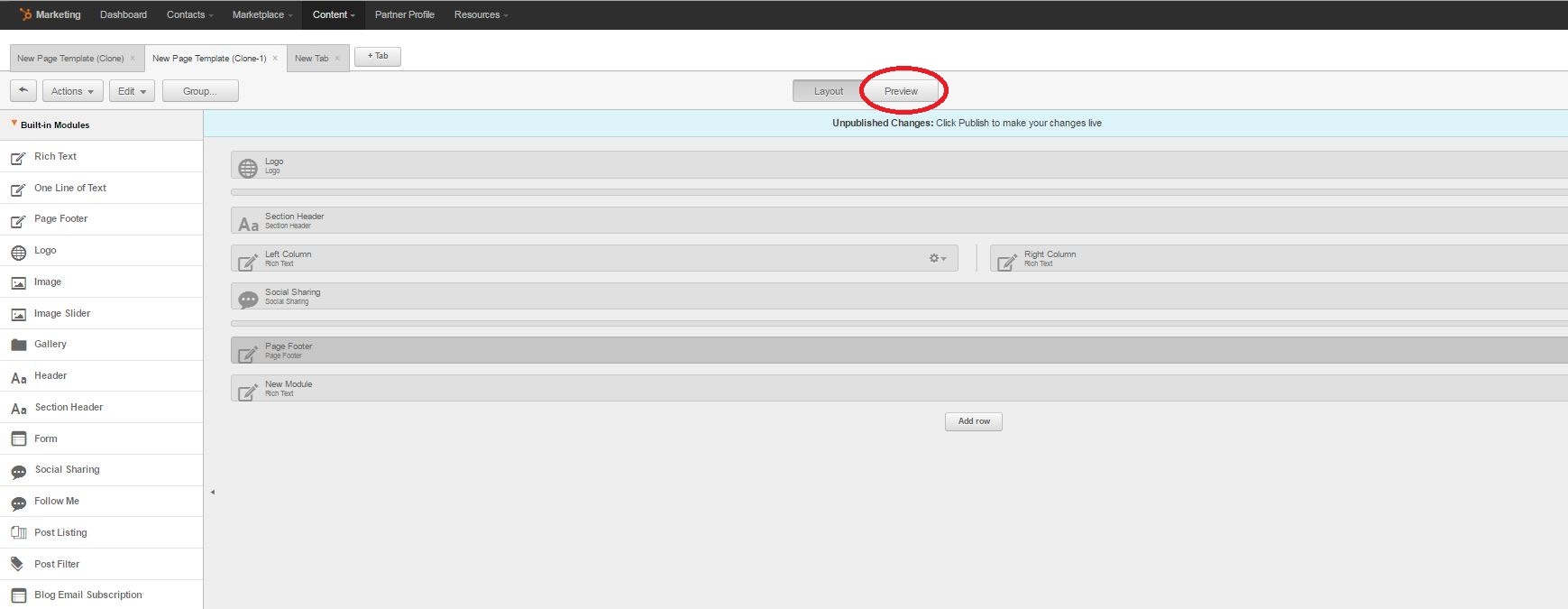Click the Form module icon
Viewport: 1568px width, 609px height.
[x=18, y=439]
